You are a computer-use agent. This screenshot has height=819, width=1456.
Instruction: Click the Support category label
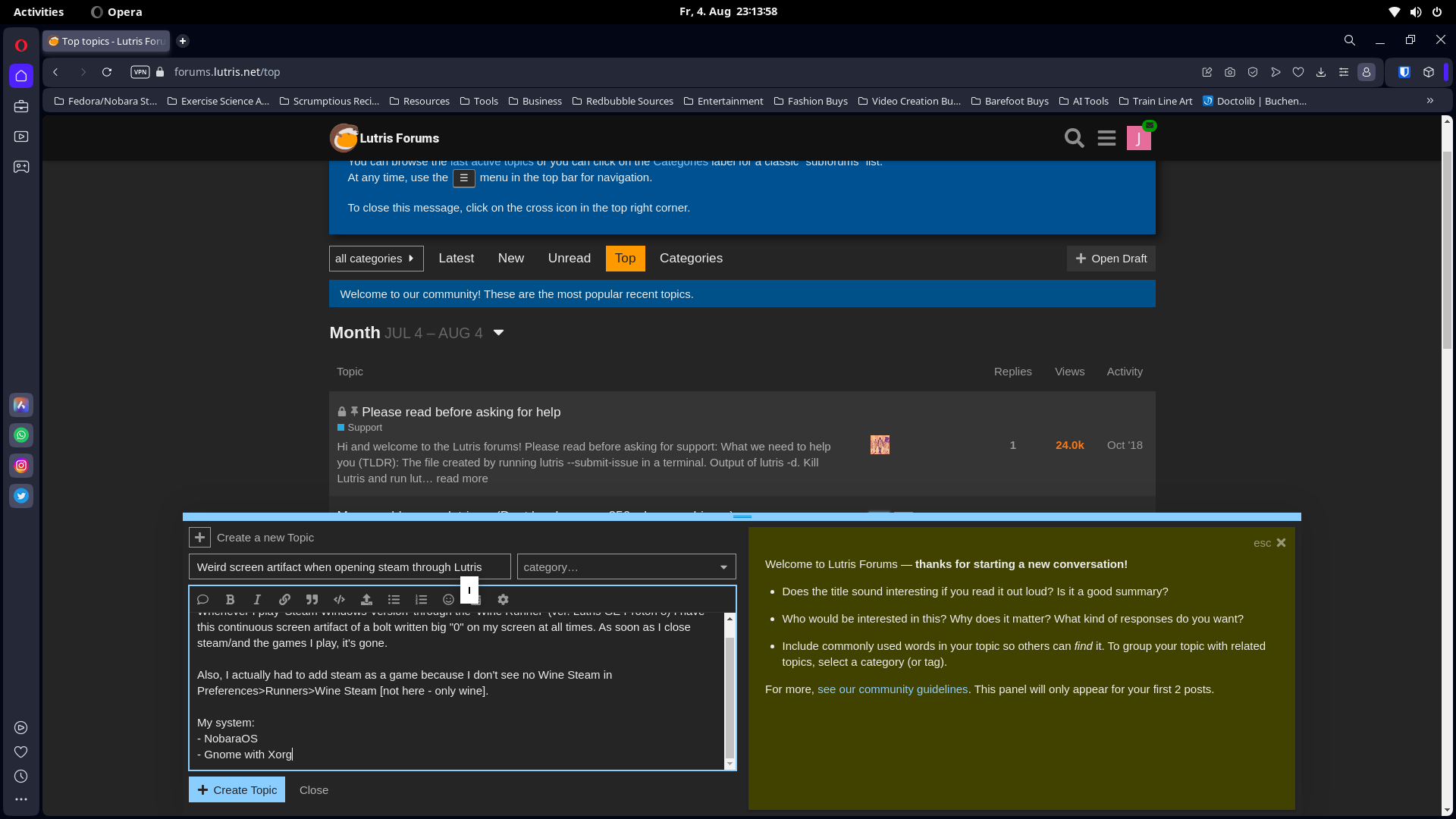(359, 428)
